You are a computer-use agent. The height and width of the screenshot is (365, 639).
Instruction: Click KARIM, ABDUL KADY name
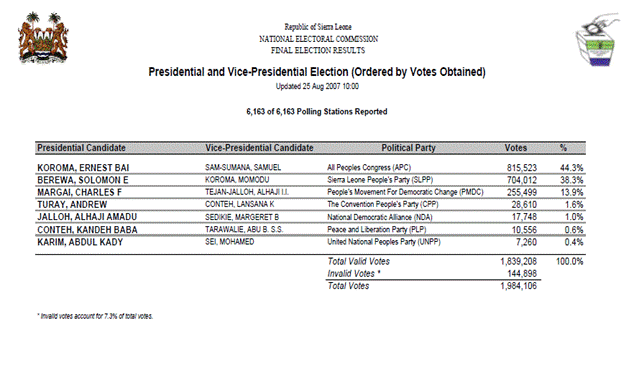click(x=80, y=242)
